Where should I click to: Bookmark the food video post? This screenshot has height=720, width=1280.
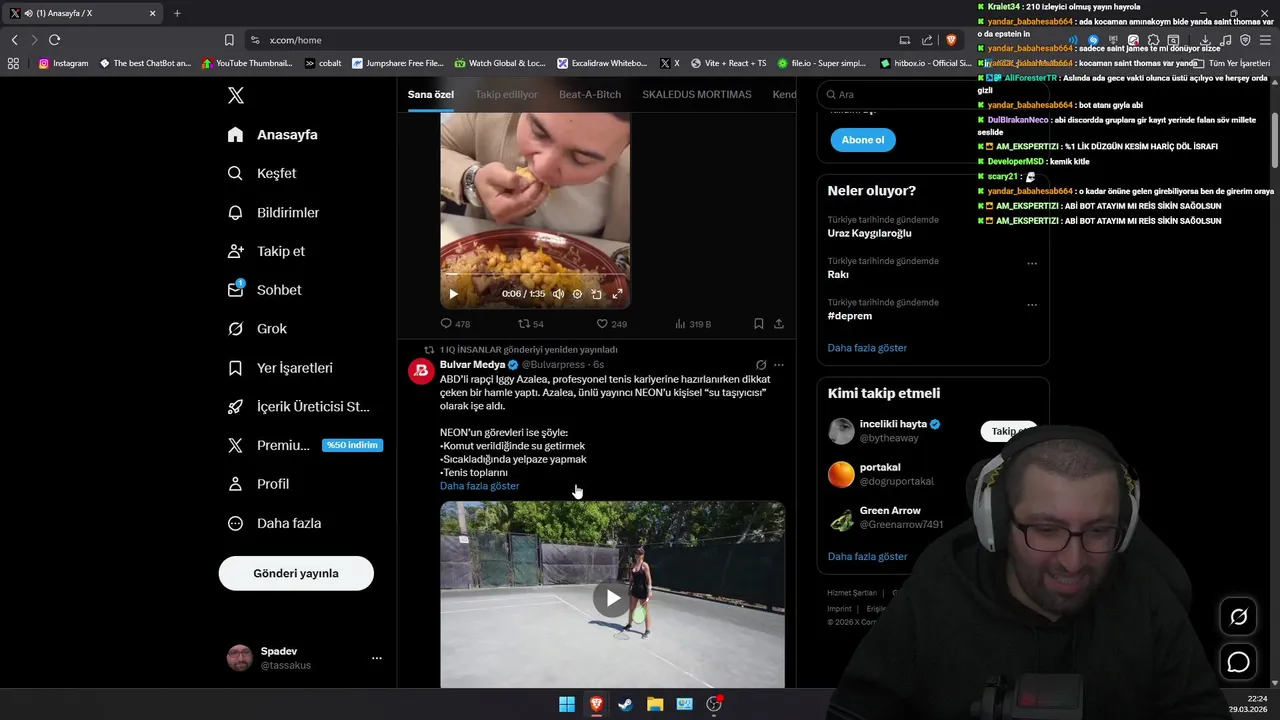pos(759,324)
